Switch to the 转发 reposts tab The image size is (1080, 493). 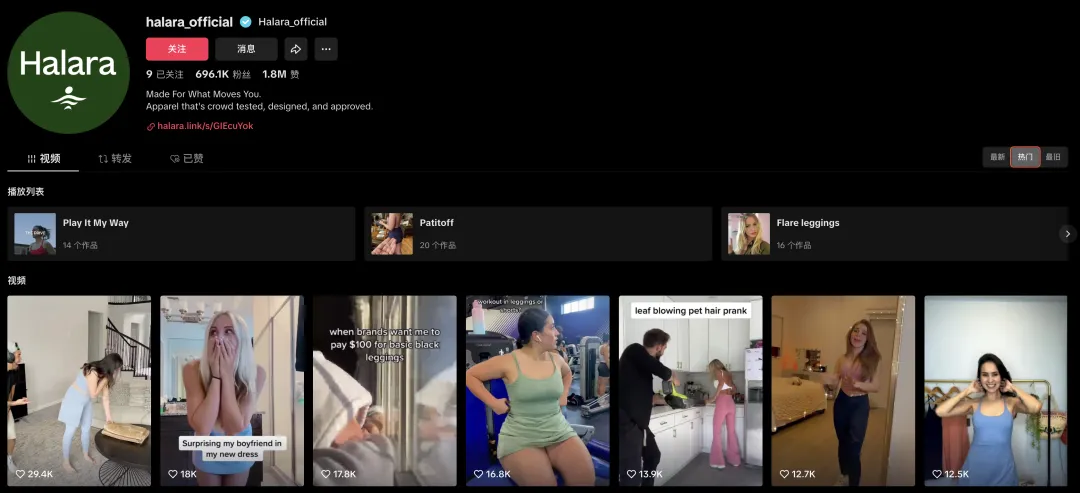point(115,158)
